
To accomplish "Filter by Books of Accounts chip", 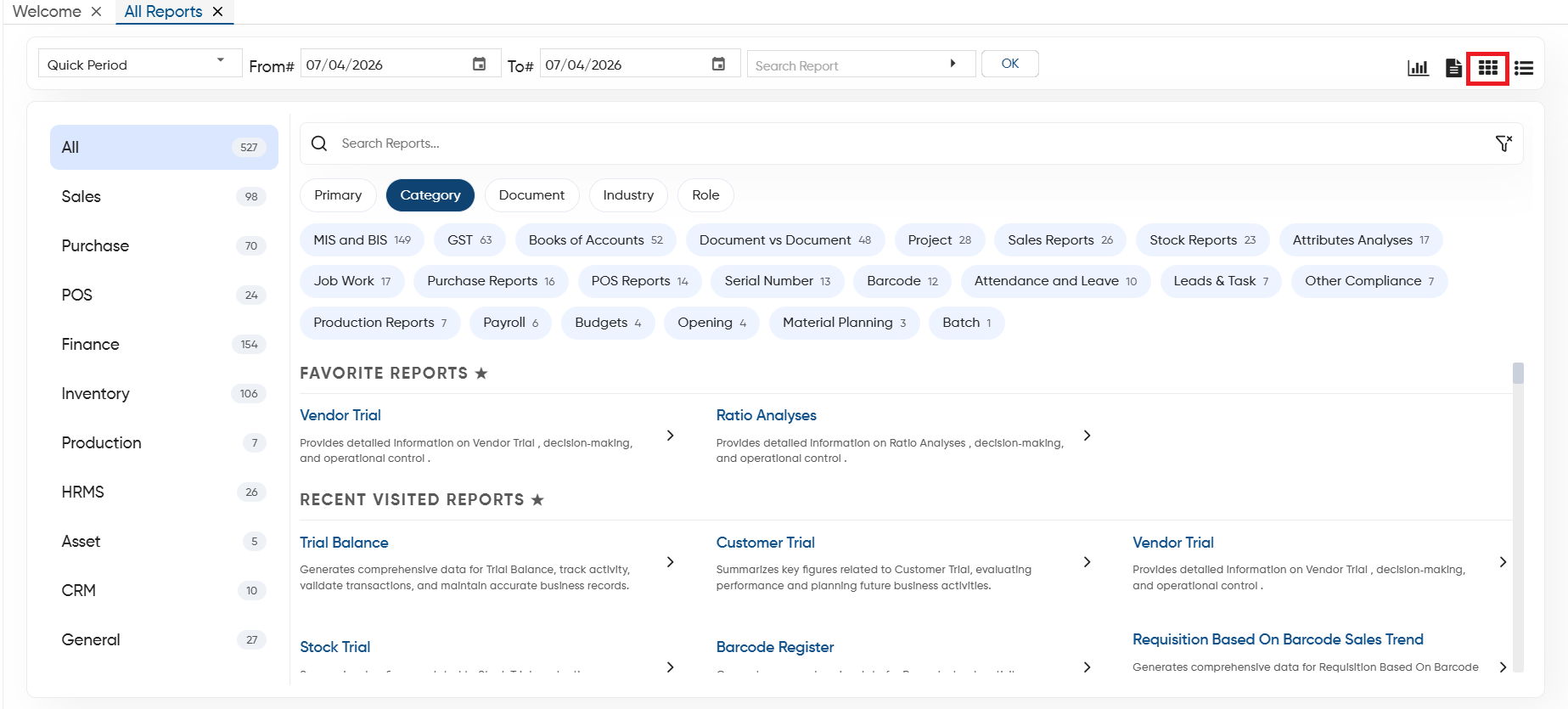I will pyautogui.click(x=595, y=240).
